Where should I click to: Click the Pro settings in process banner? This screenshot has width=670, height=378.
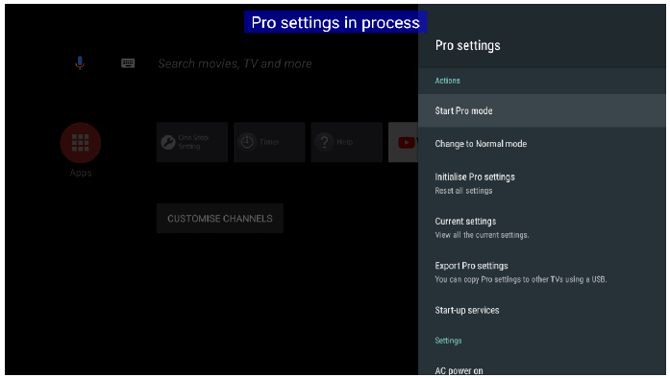(x=335, y=22)
